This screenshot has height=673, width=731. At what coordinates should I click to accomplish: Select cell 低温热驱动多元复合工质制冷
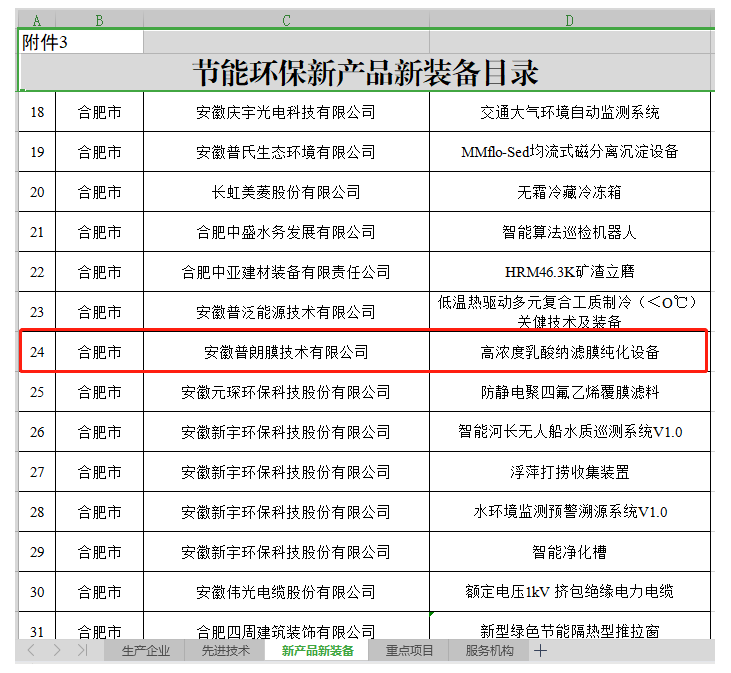[570, 311]
